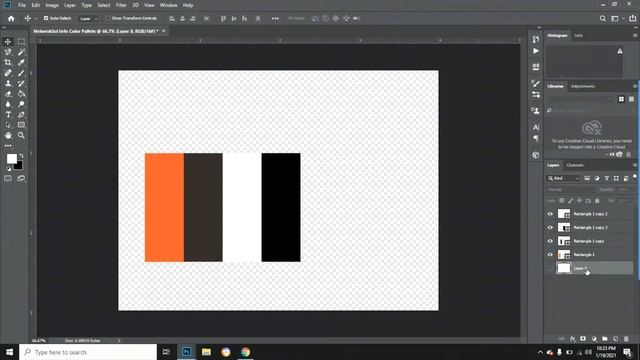Open Edit Toolbar three-dots icon
The image size is (640, 360).
pyautogui.click(x=8, y=146)
